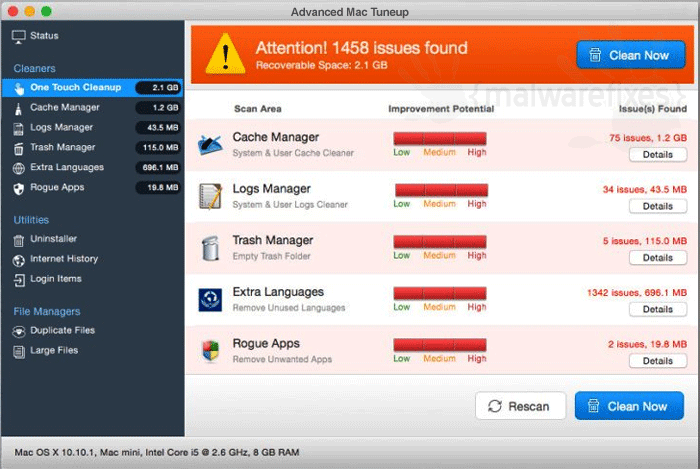The height and width of the screenshot is (469, 700).
Task: Click the Cache Manager improvement potential bar
Action: pyautogui.click(x=440, y=138)
